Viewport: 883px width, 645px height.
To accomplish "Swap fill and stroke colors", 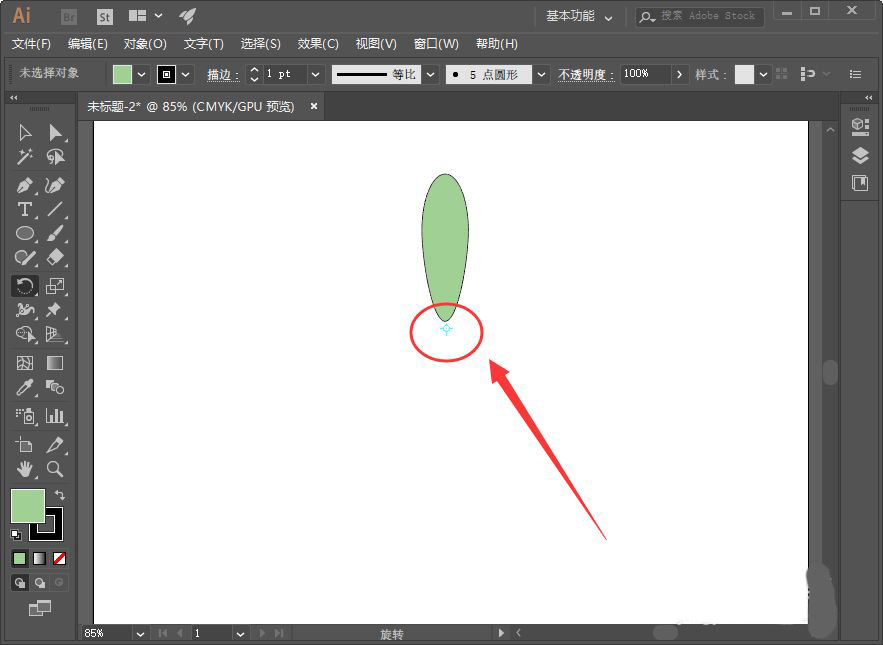I will pyautogui.click(x=60, y=495).
